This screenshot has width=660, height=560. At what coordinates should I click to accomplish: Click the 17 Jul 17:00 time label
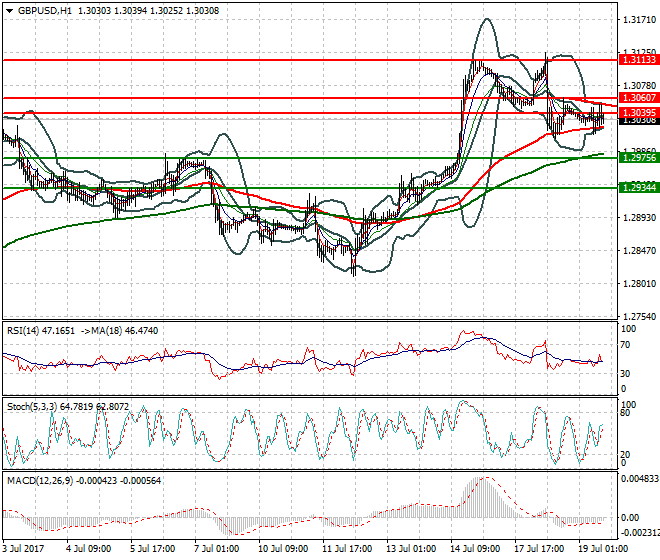point(539,549)
